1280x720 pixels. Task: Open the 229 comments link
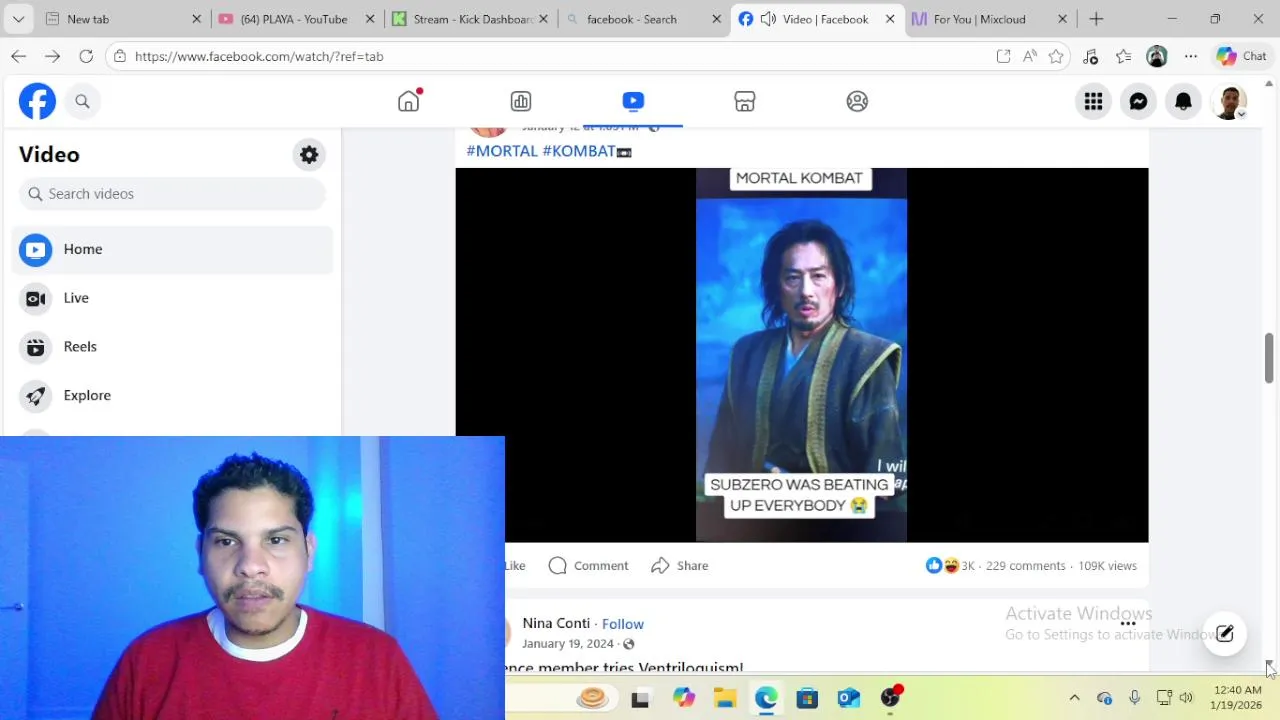click(x=1025, y=566)
